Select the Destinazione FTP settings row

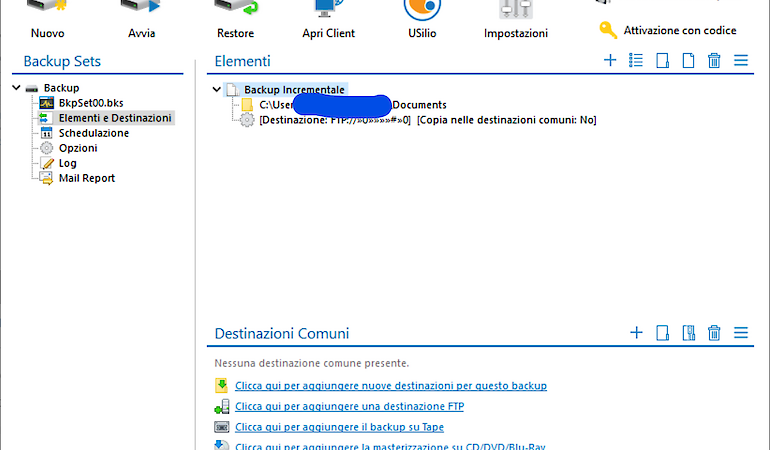[427, 120]
